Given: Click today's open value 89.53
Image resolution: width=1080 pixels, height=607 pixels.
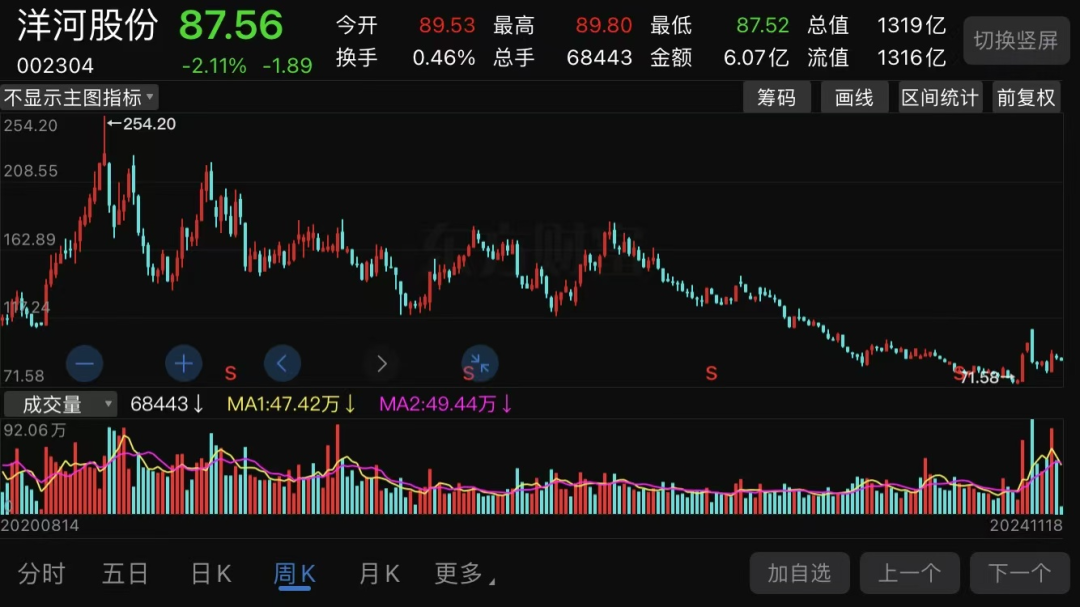Looking at the screenshot, I should coord(447,25).
